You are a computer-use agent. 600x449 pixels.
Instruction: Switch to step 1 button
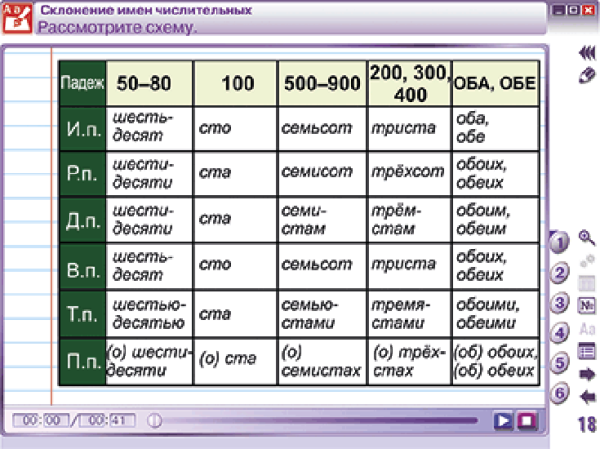coord(559,242)
